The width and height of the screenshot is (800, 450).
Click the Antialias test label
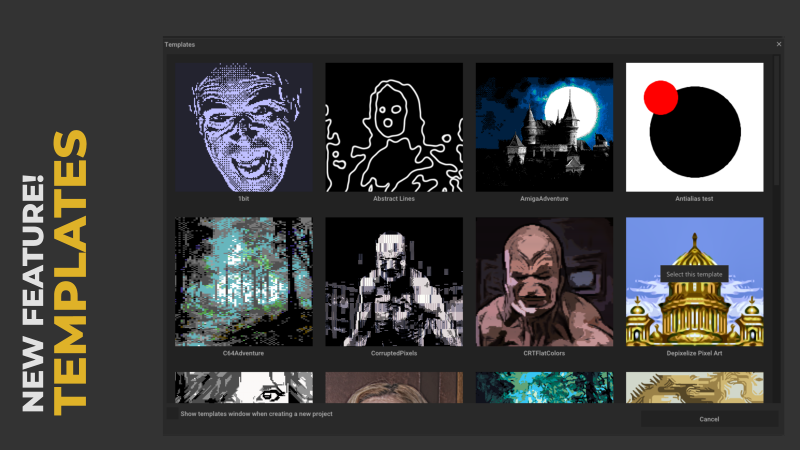coord(694,198)
